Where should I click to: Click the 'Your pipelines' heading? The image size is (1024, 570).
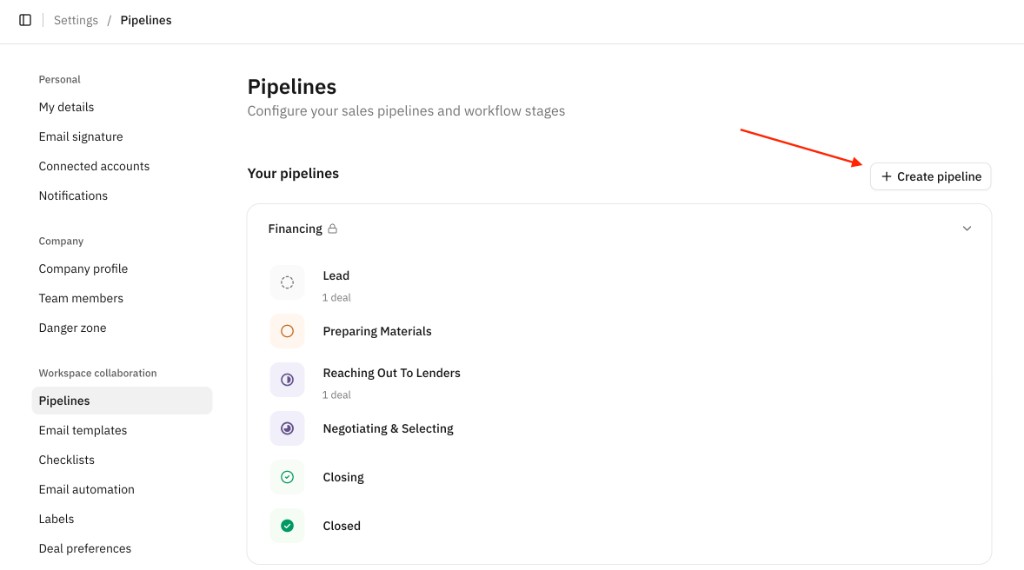coord(293,174)
